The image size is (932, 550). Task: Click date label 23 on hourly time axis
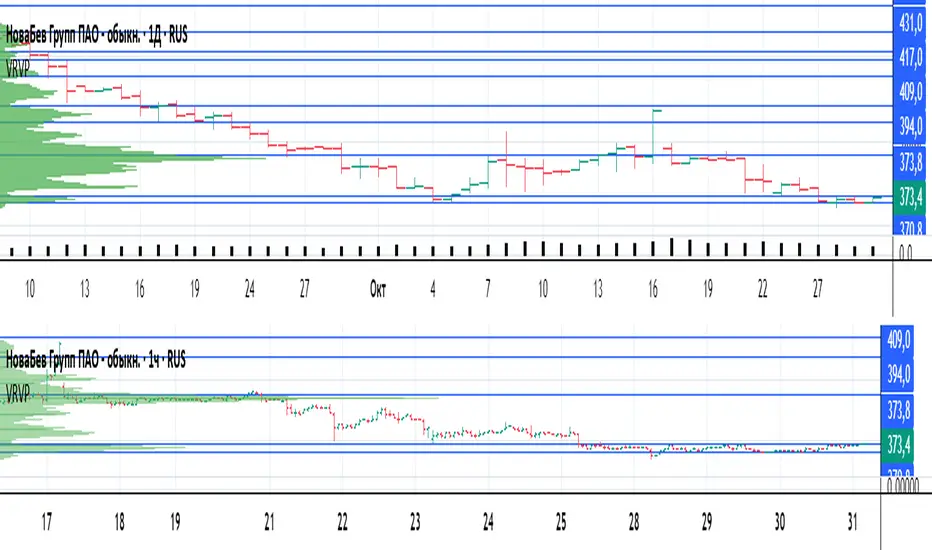[415, 522]
